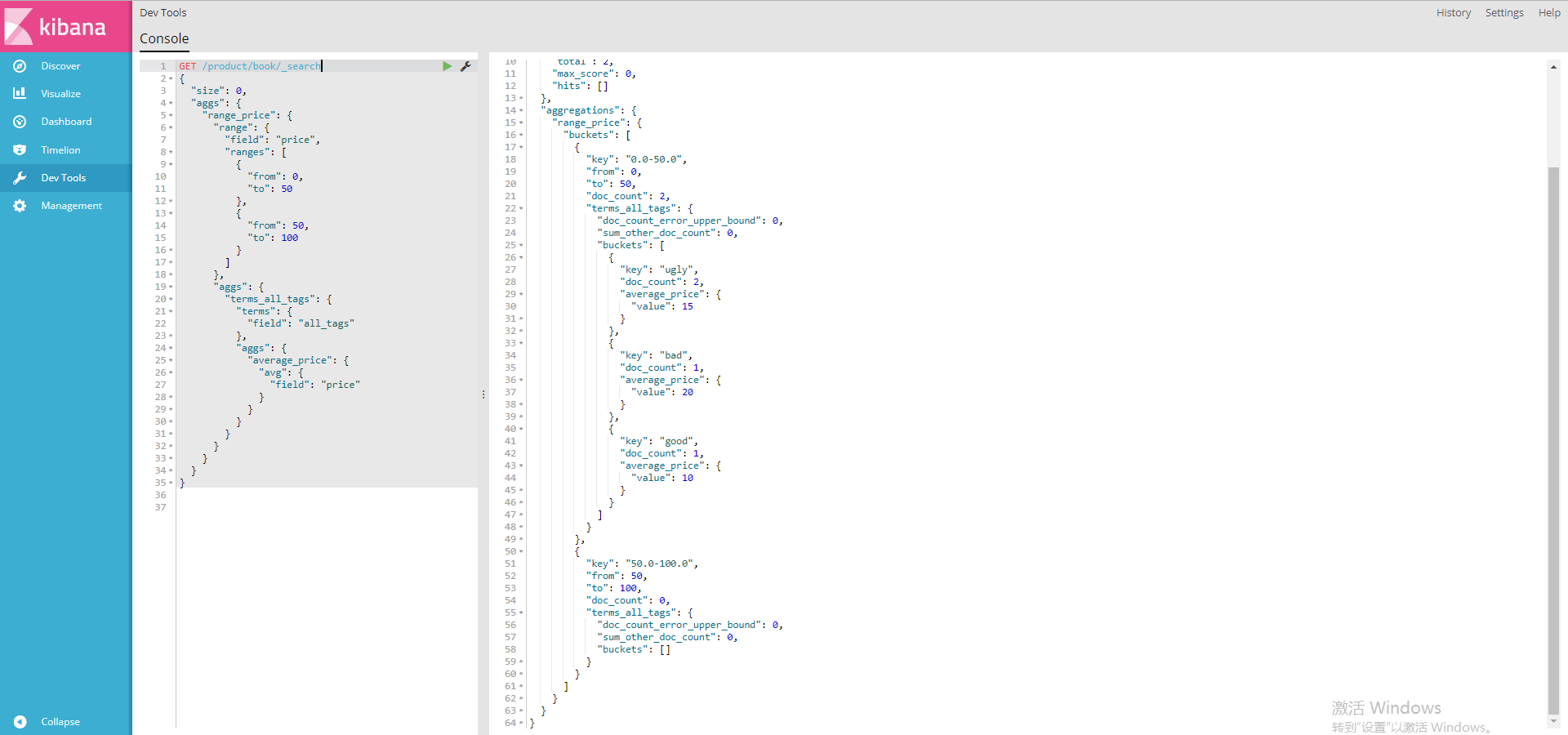Viewport: 1568px width, 735px height.
Task: Click the pane resize handle dots
Action: [483, 394]
